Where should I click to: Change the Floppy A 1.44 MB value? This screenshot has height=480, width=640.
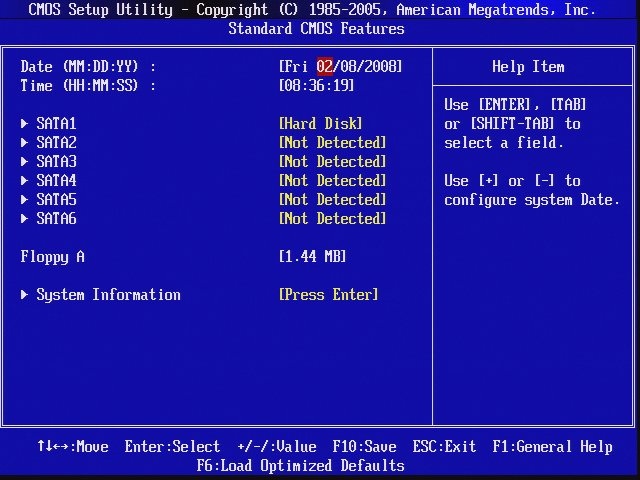[312, 257]
